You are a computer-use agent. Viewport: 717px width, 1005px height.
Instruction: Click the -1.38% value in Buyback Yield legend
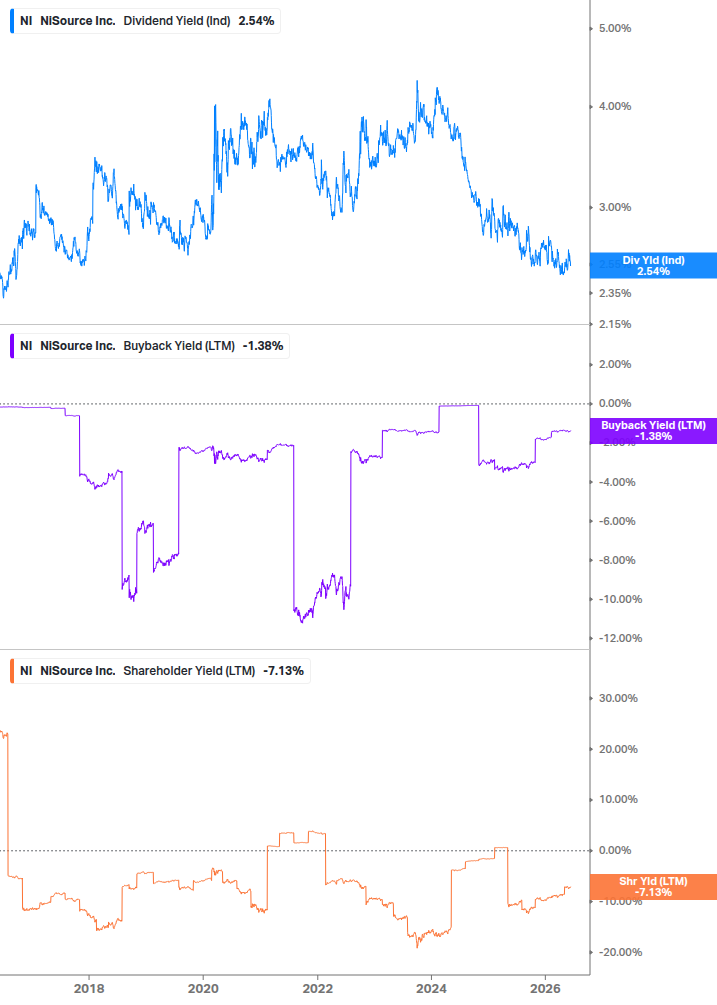point(263,345)
